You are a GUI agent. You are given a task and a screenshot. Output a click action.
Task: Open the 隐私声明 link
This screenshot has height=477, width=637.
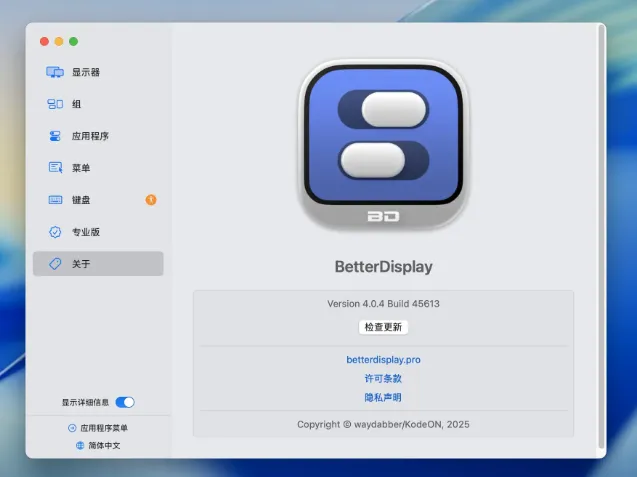pos(383,397)
